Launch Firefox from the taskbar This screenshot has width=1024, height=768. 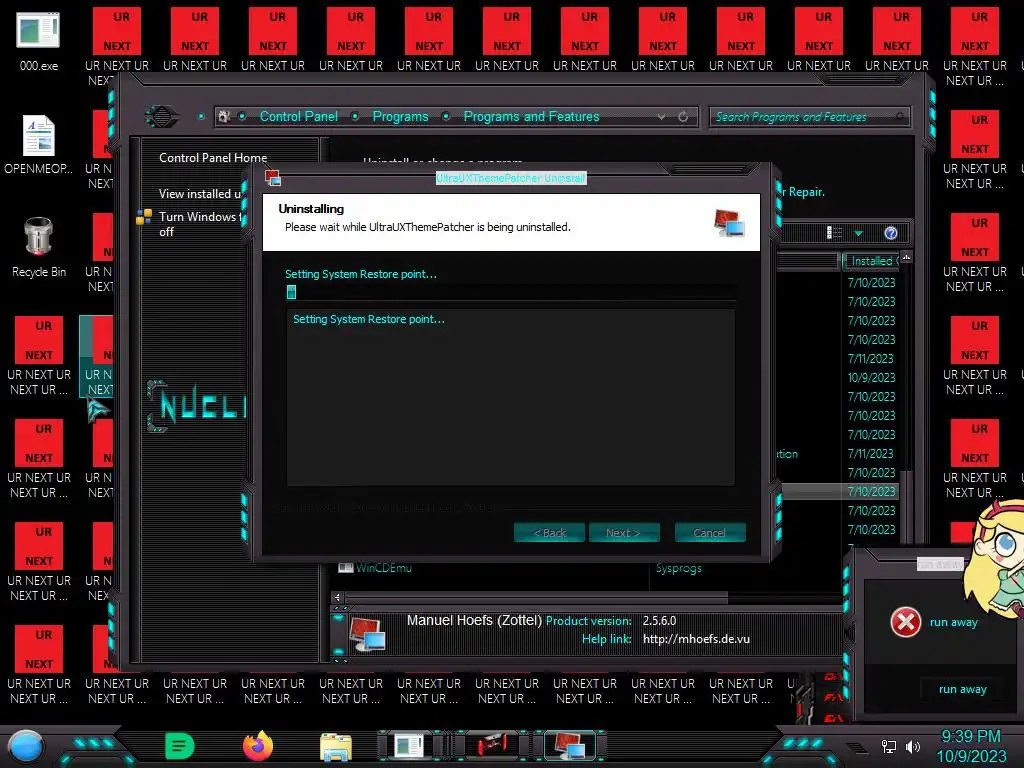[258, 746]
